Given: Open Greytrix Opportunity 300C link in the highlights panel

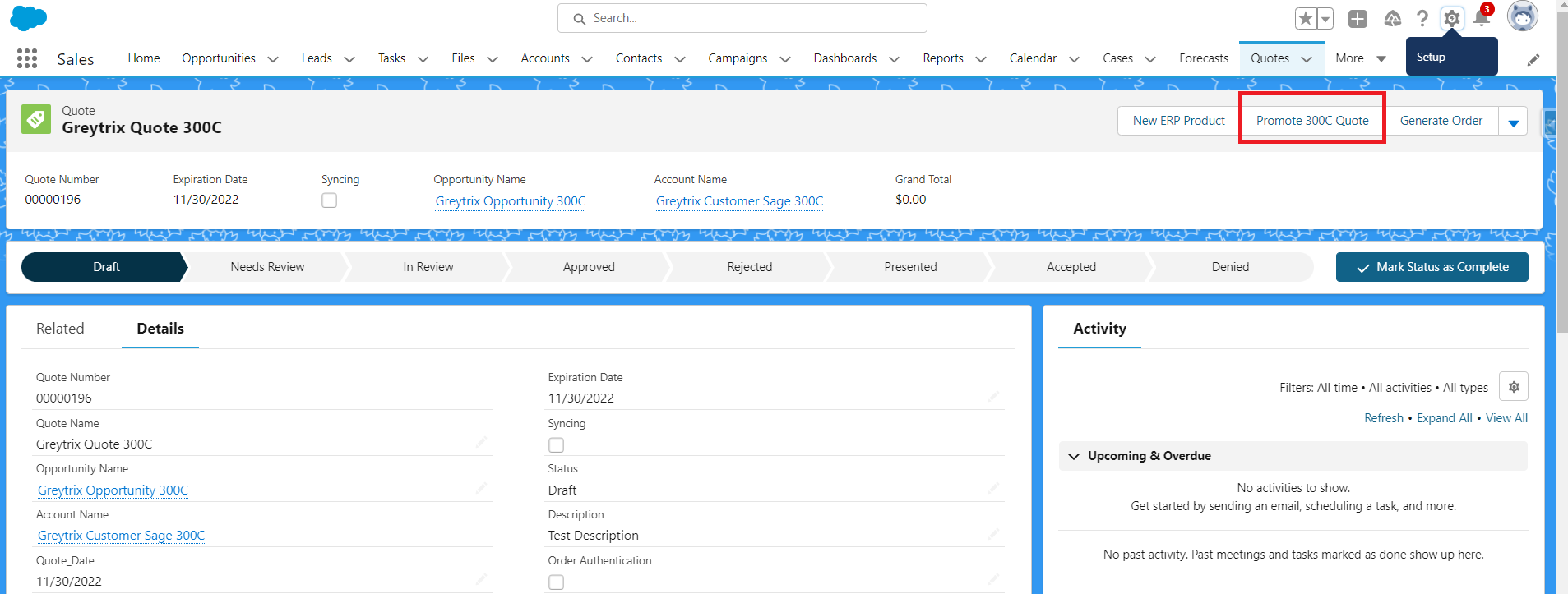Looking at the screenshot, I should [x=511, y=201].
